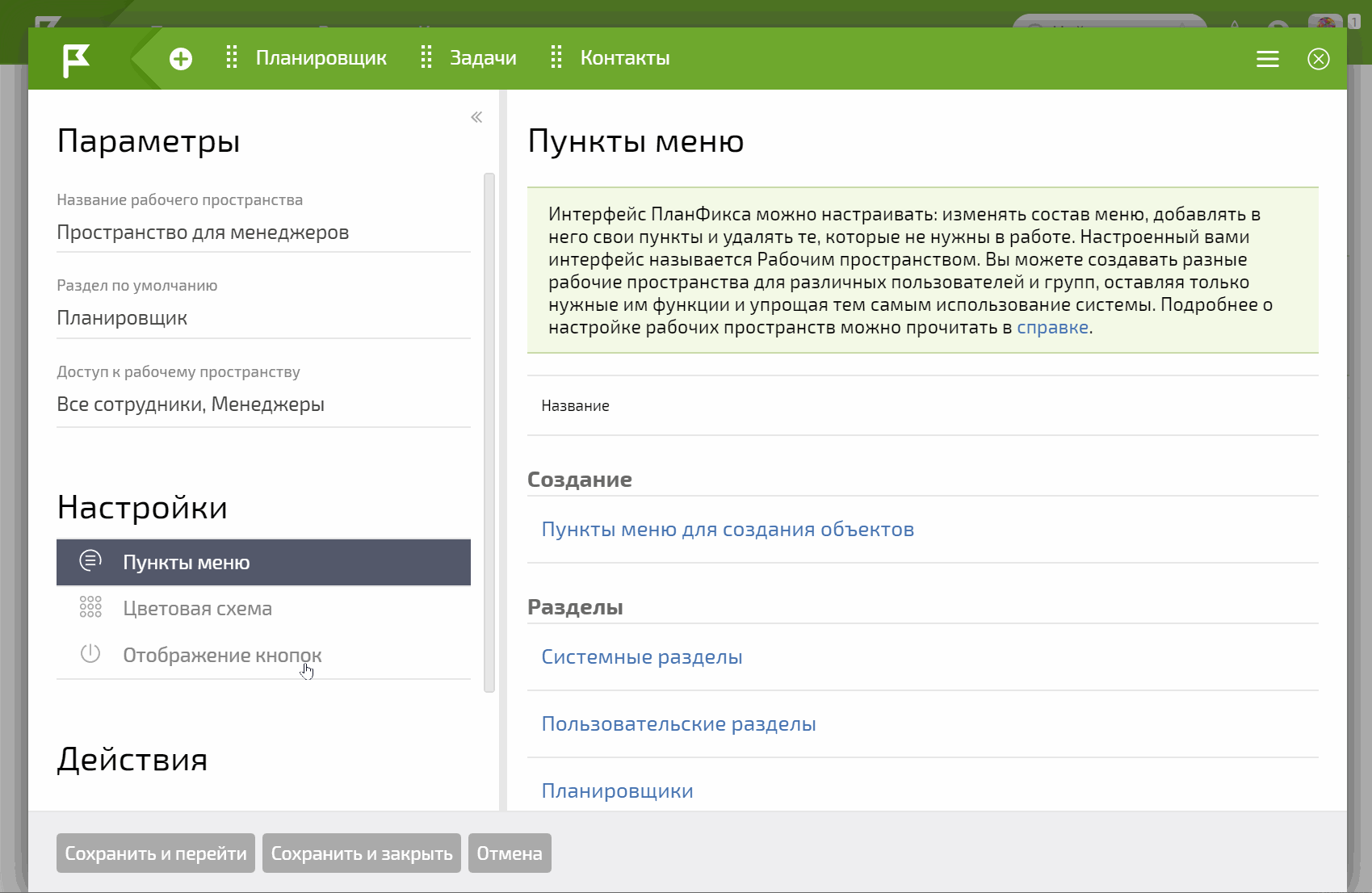Open the hamburger menu icon

1268,59
